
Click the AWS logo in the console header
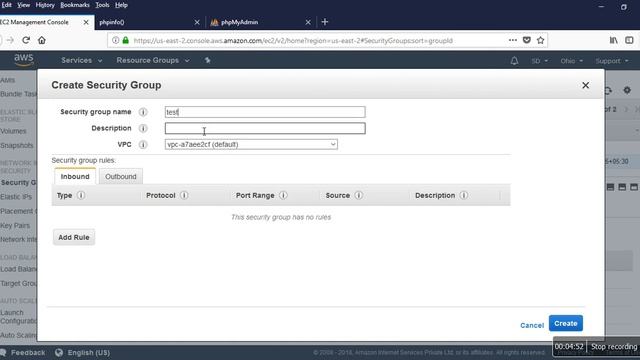pos(24,60)
